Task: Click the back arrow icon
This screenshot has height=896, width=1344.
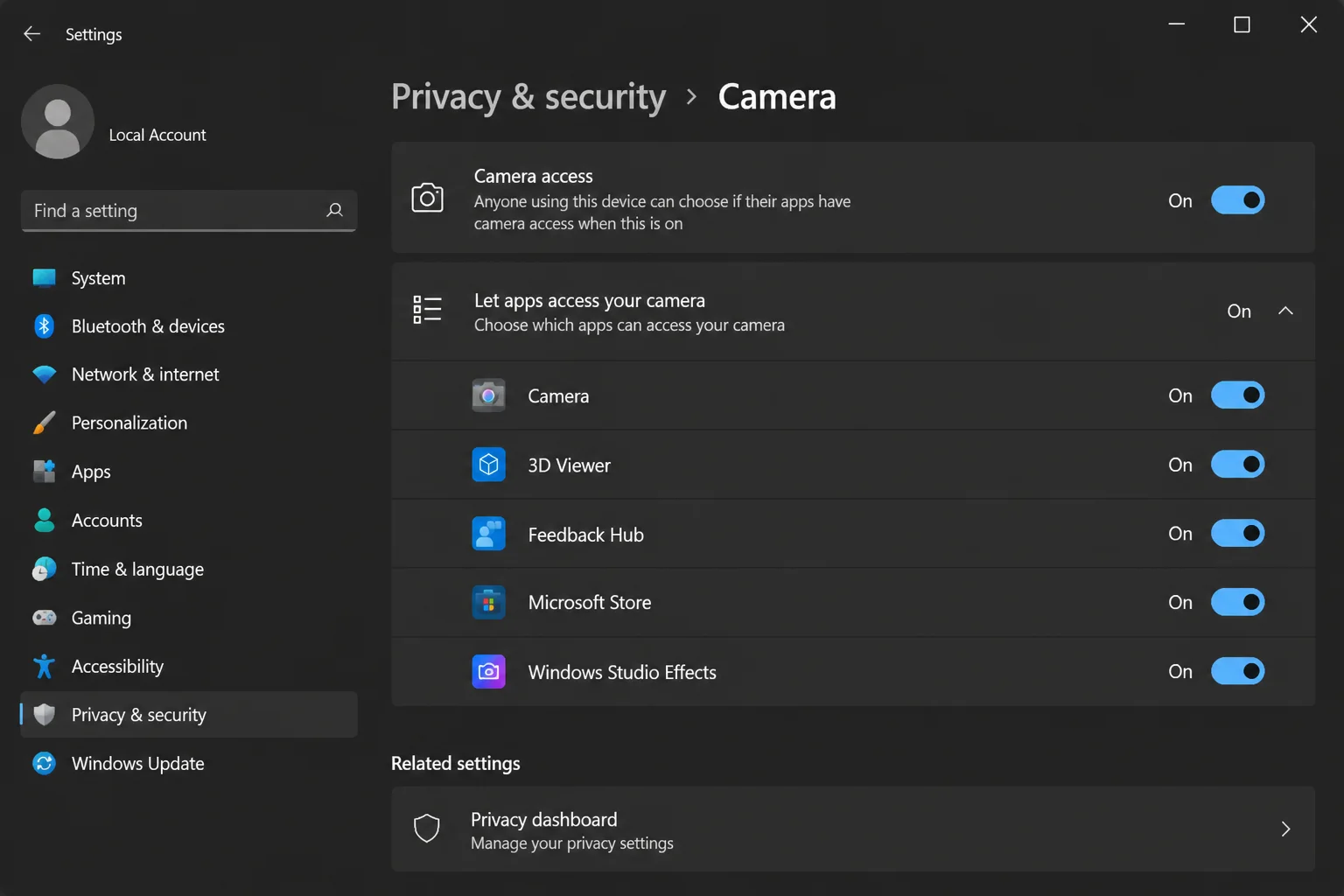Action: pos(32,34)
